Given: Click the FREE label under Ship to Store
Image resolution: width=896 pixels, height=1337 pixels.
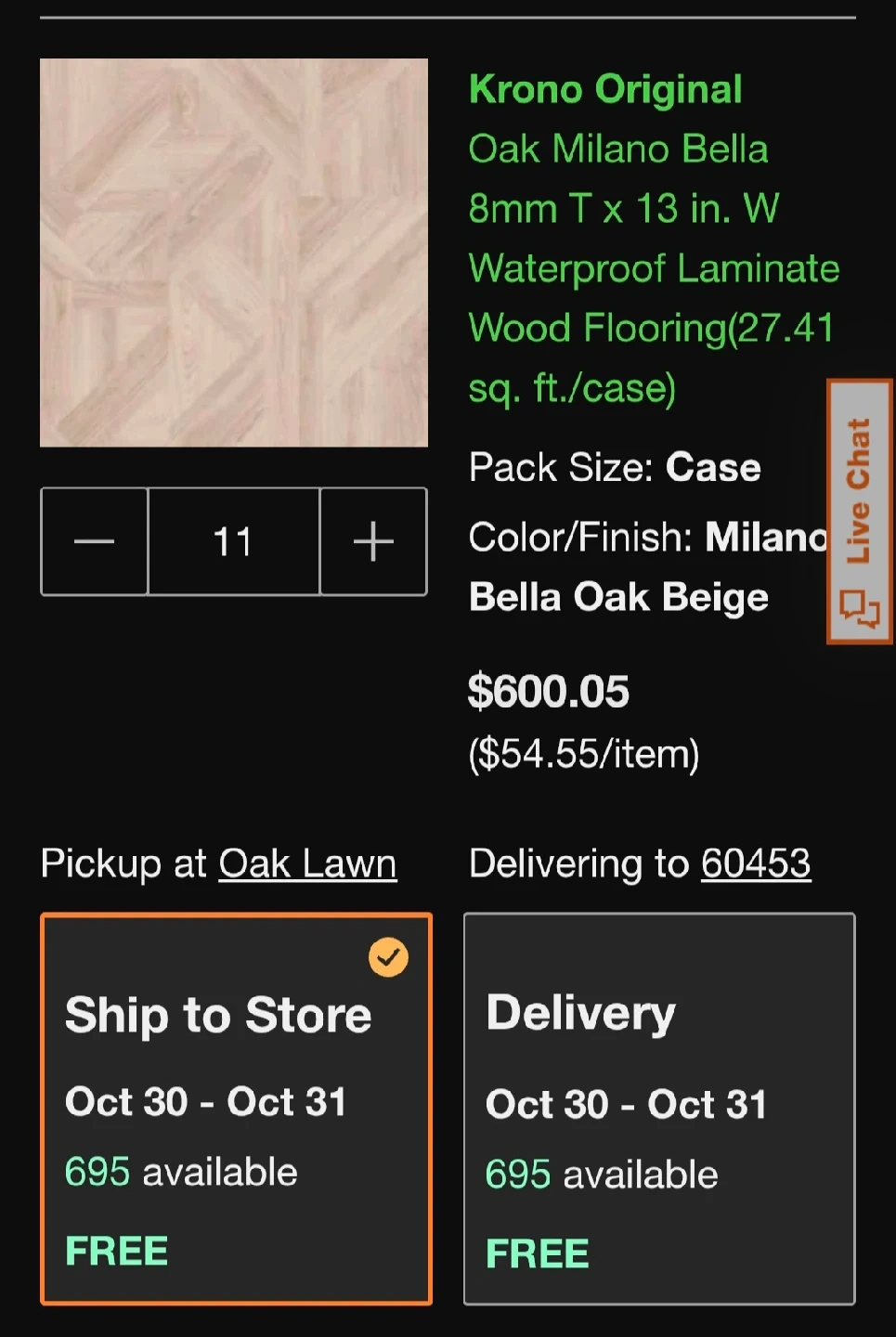Looking at the screenshot, I should click(x=117, y=1252).
